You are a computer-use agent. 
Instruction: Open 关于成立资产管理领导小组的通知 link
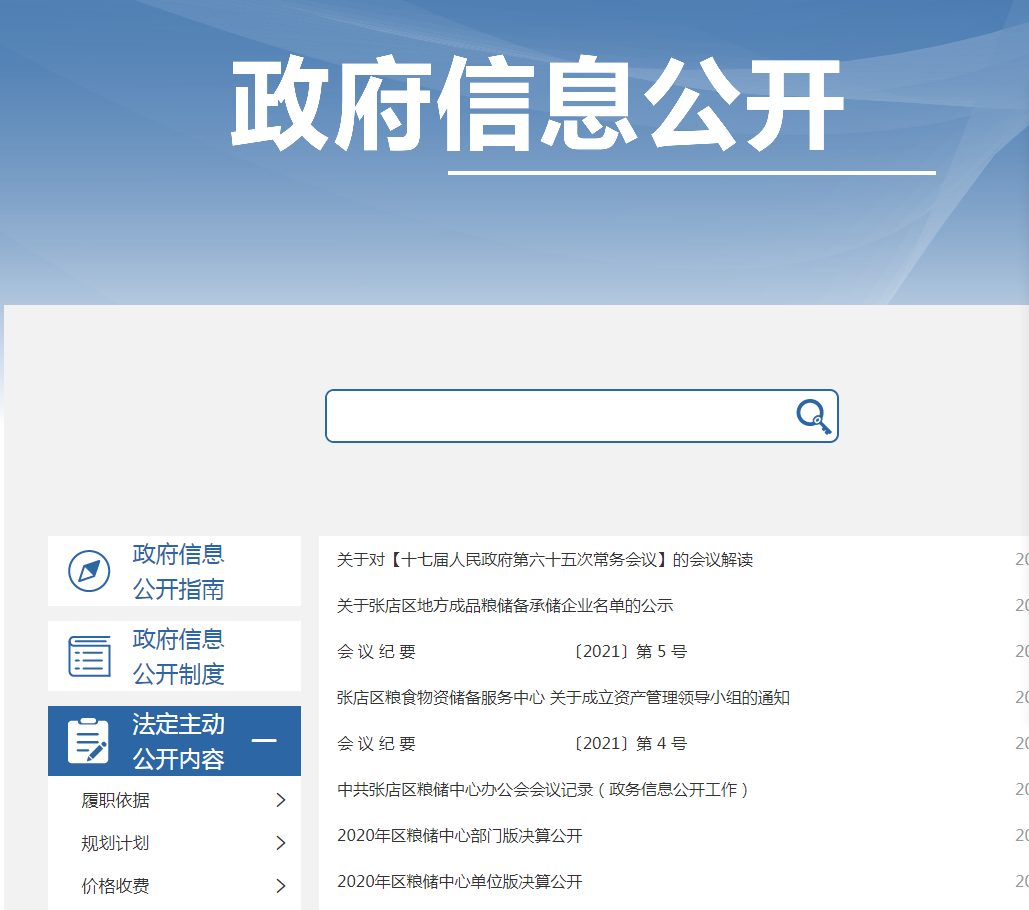tap(563, 698)
